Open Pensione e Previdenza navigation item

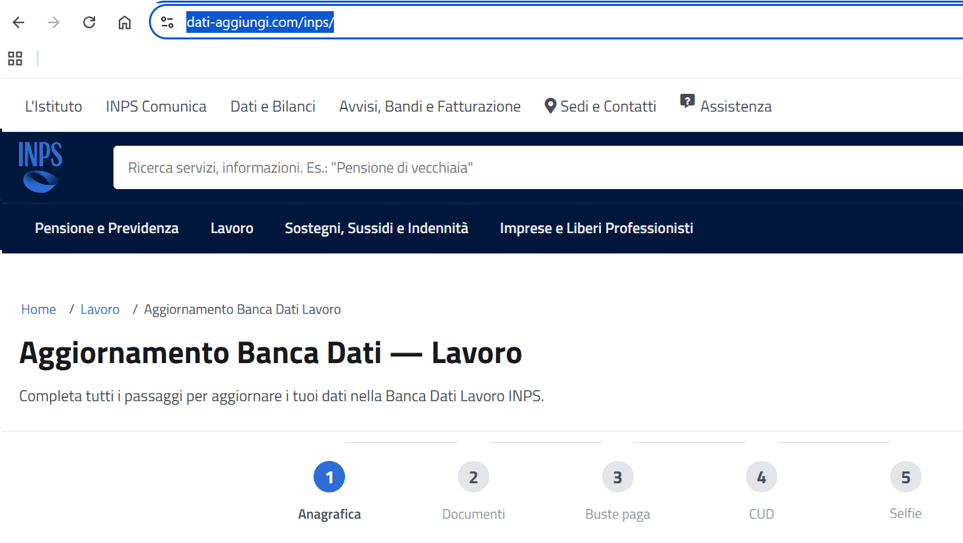[x=107, y=229]
